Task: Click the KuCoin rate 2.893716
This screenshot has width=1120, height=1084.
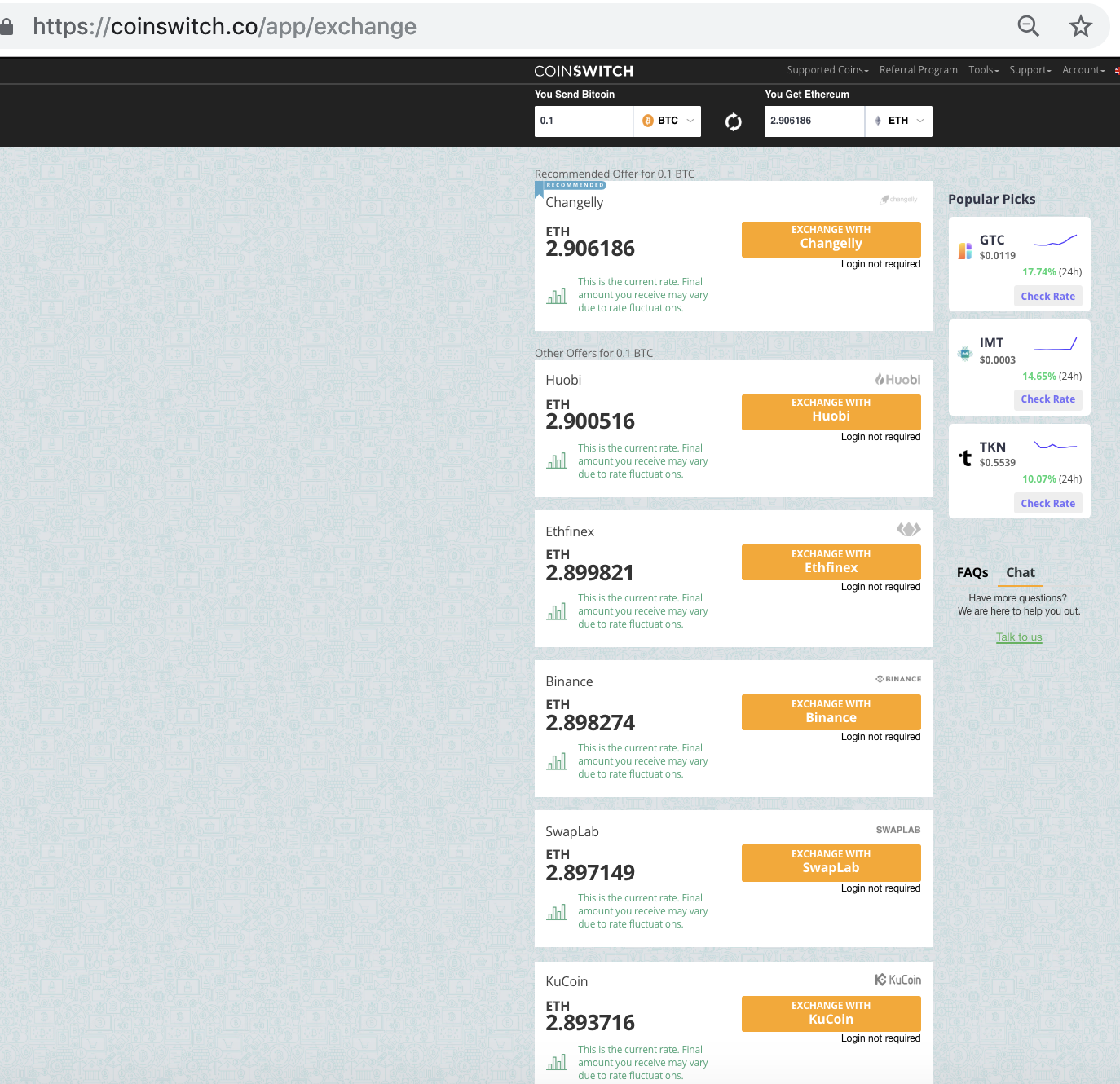Action: [590, 1023]
